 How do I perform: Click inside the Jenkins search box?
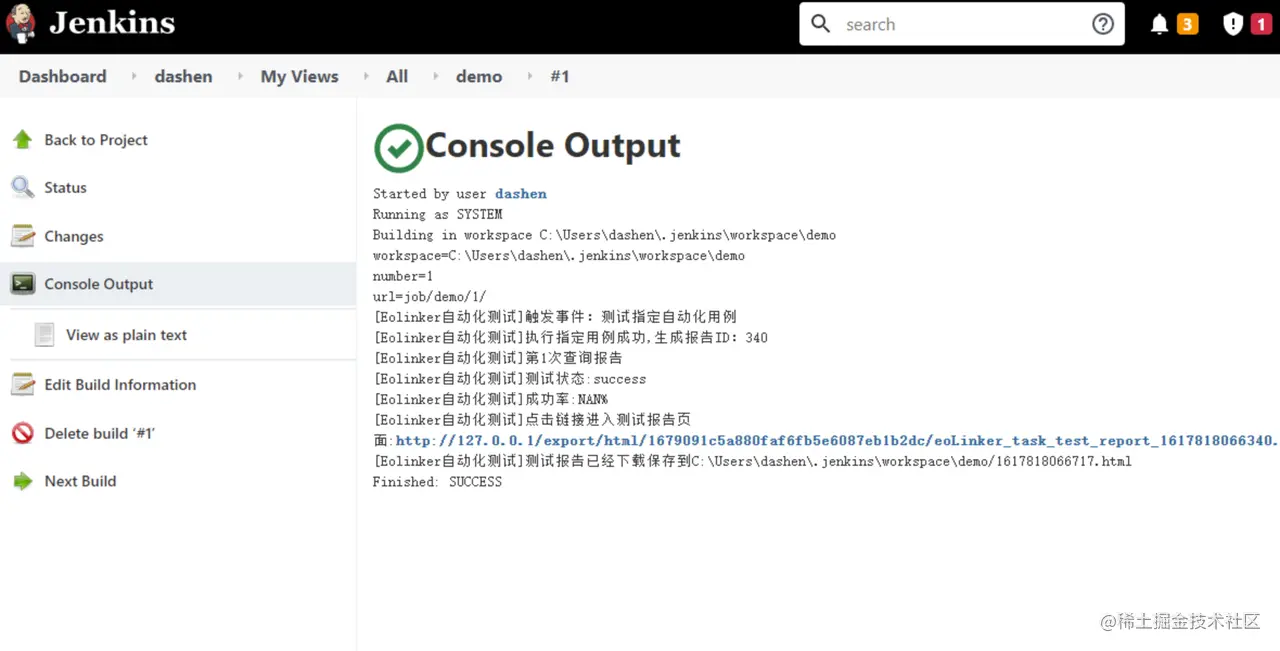[x=960, y=24]
